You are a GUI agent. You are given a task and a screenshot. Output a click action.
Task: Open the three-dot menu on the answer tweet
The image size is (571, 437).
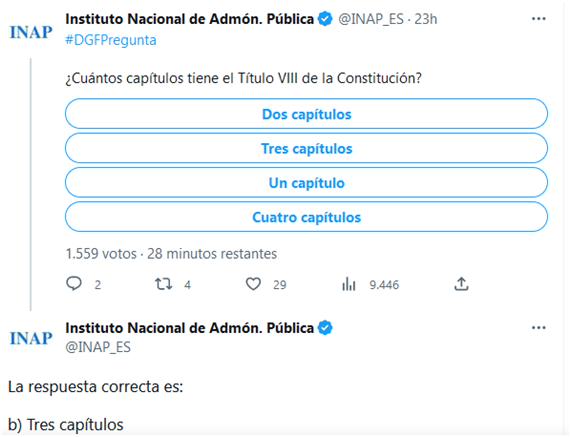point(539,328)
